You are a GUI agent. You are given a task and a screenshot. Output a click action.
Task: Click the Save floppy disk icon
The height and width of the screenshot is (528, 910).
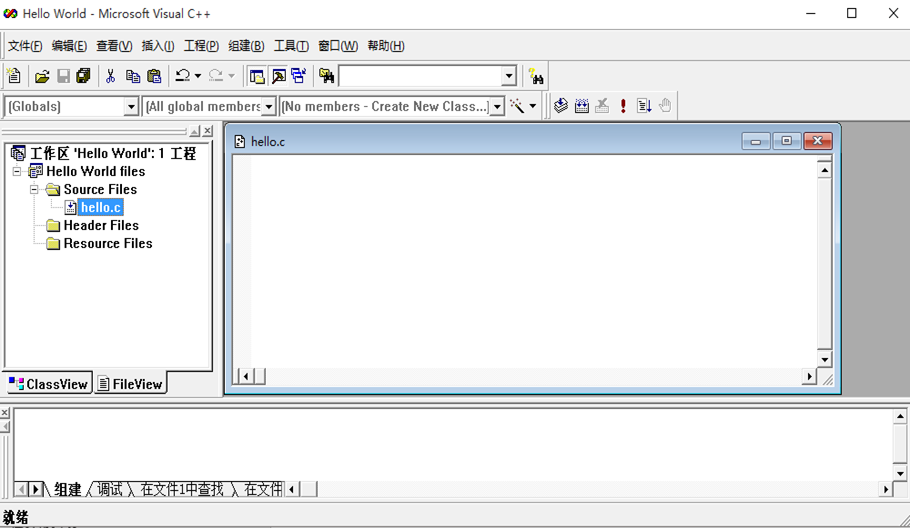[63, 76]
